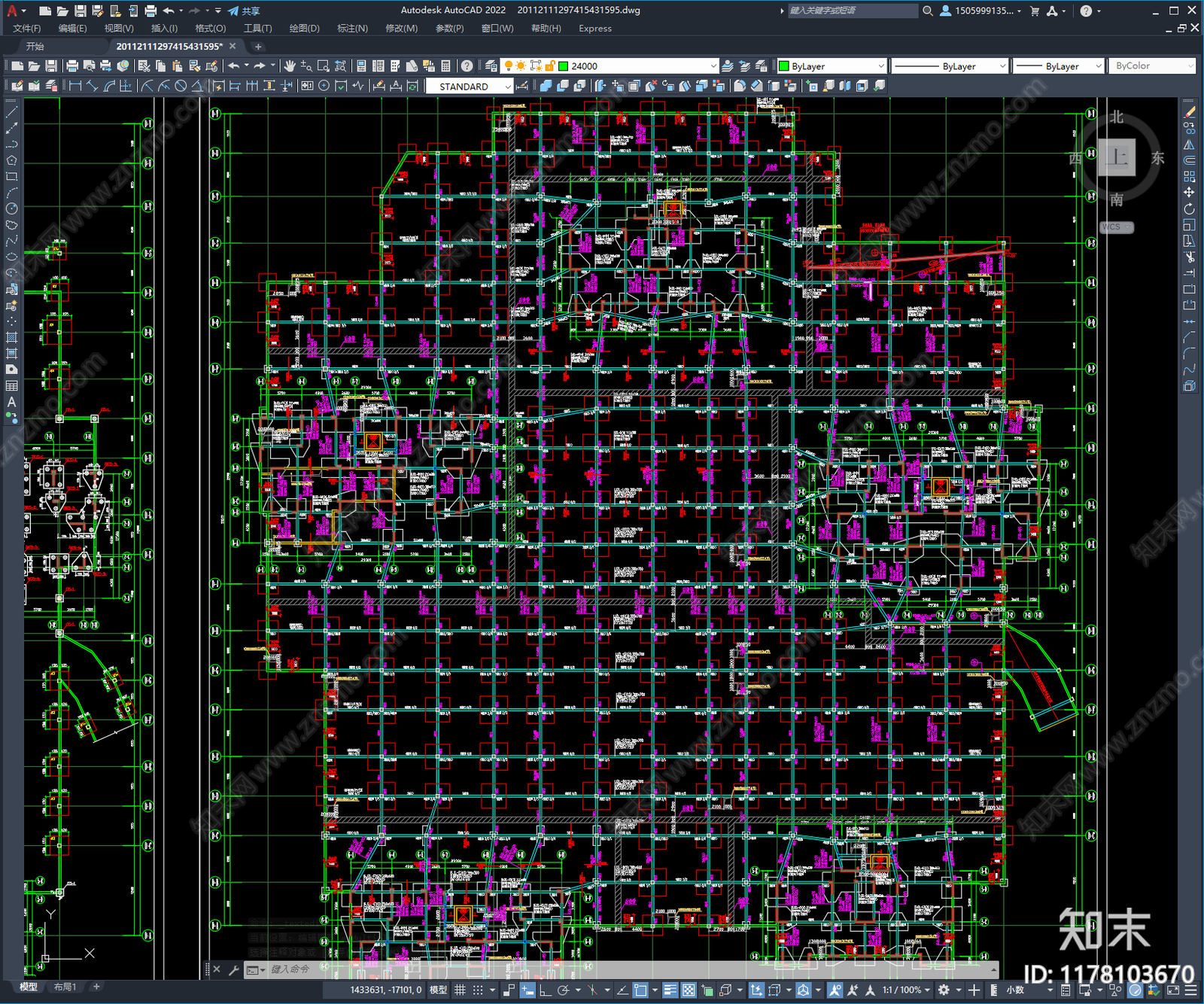1204x1004 pixels.
Task: Click the Diameter dimension icon
Action: coord(181,86)
